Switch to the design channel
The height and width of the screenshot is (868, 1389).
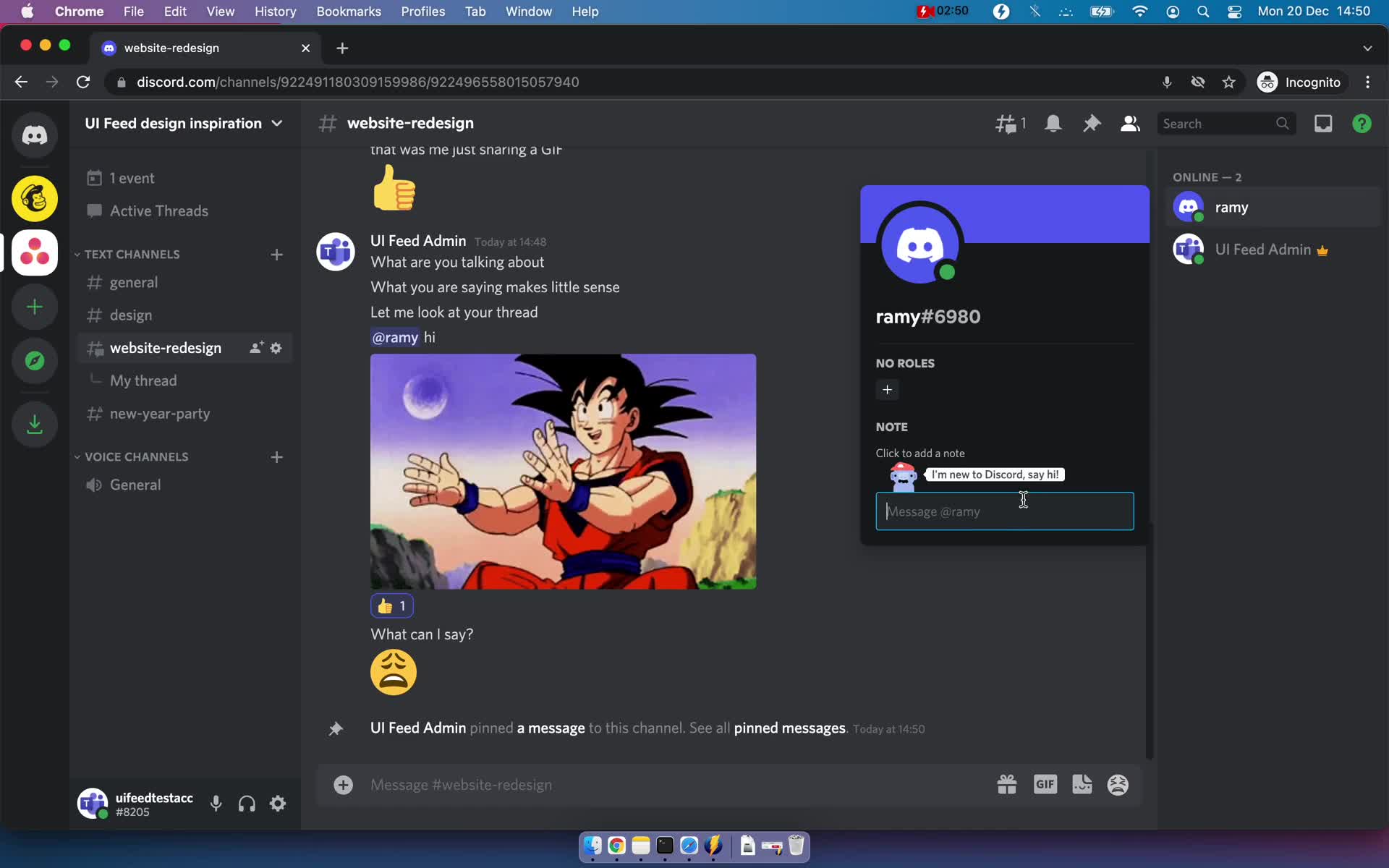click(184, 315)
